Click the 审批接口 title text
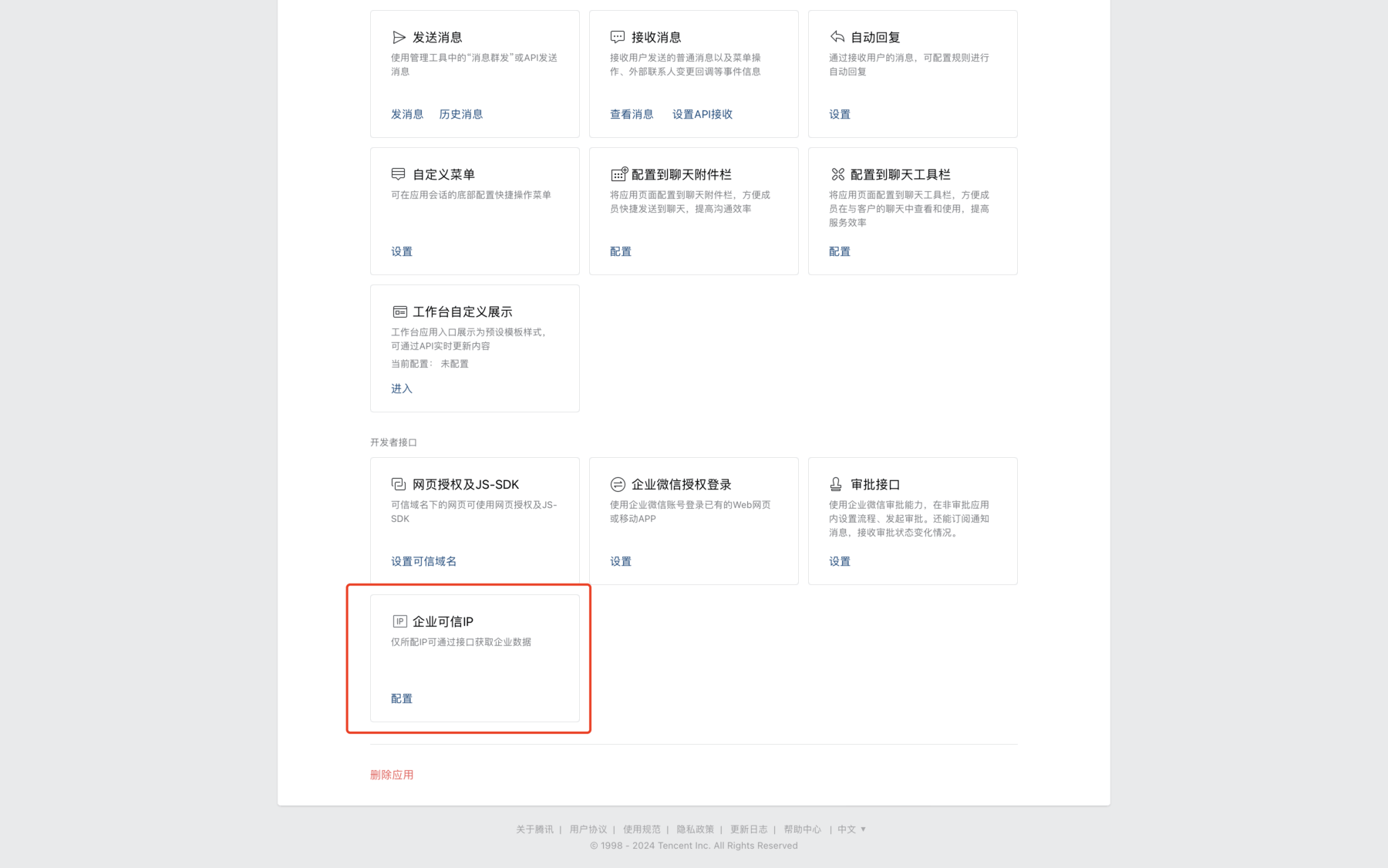This screenshot has width=1388, height=868. coord(875,484)
